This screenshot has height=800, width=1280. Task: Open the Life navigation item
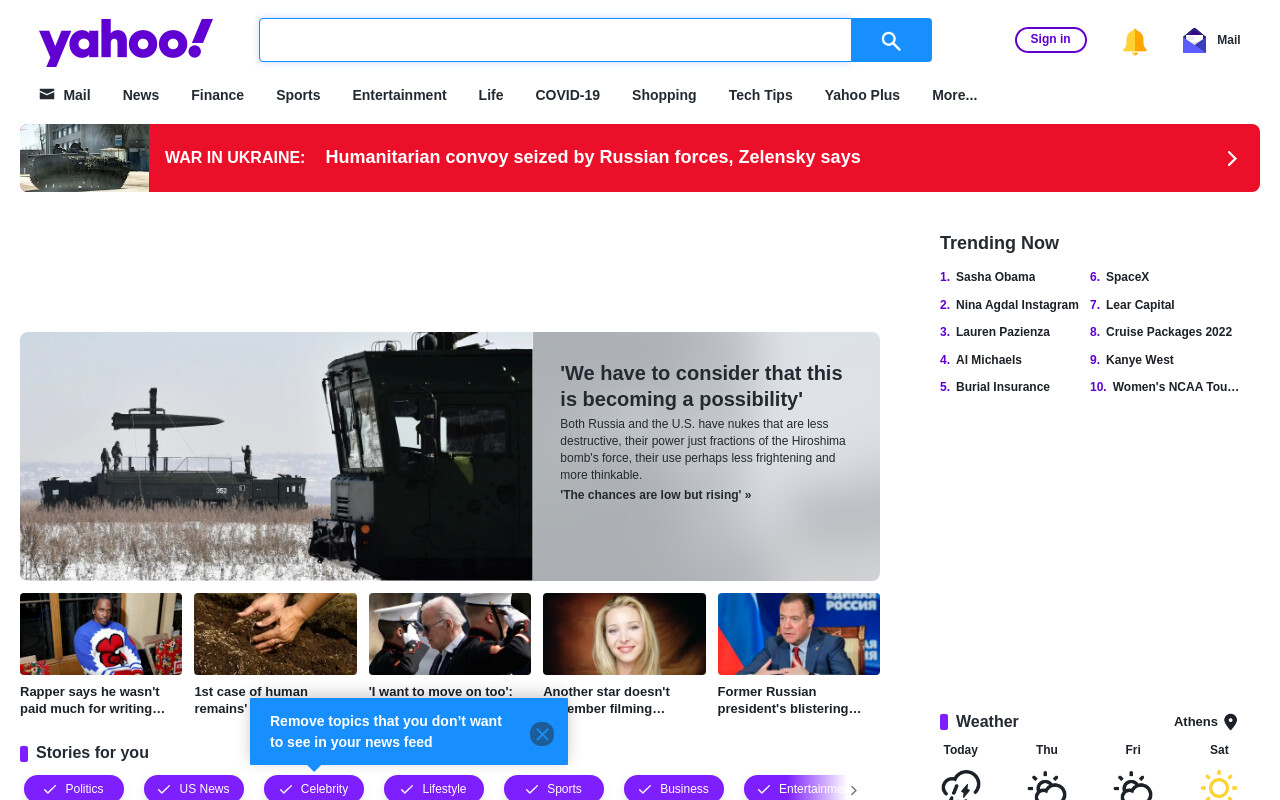pos(491,95)
